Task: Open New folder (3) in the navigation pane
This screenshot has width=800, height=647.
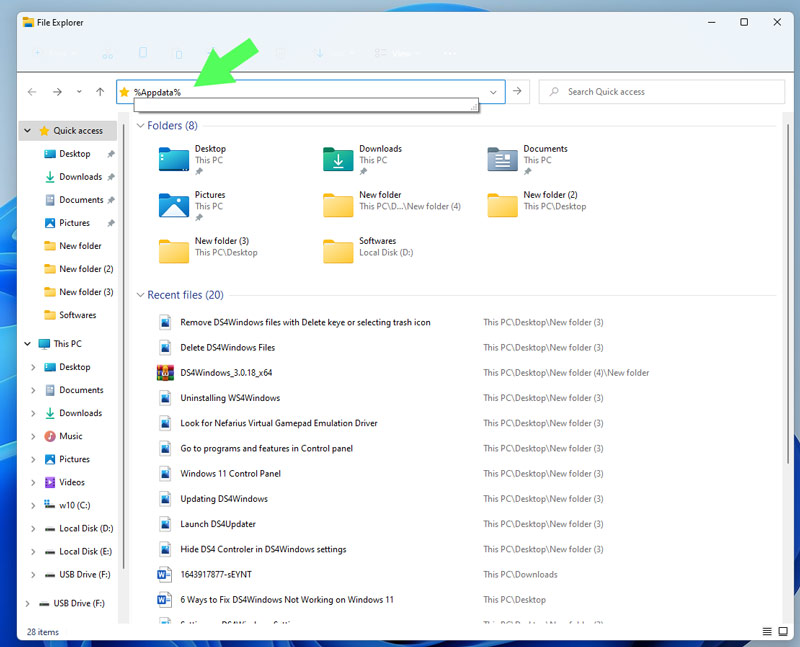Action: click(86, 292)
